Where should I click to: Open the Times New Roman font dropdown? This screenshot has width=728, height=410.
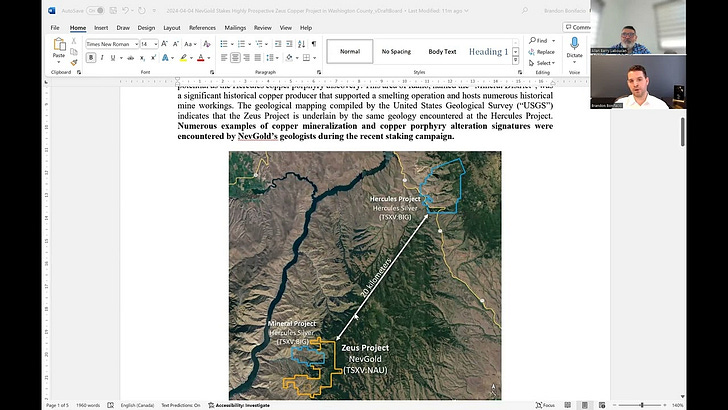[136, 44]
